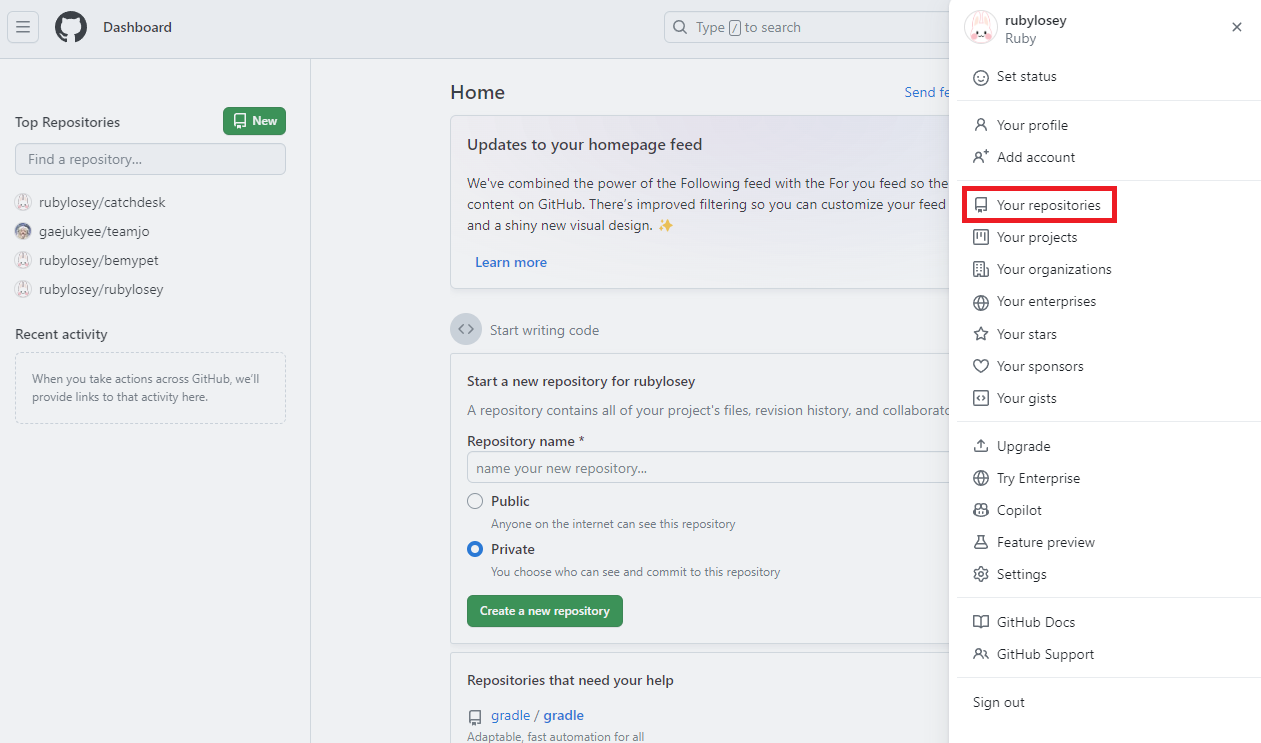Click the magnifier icon in search bar
The height and width of the screenshot is (743, 1261).
click(x=680, y=27)
